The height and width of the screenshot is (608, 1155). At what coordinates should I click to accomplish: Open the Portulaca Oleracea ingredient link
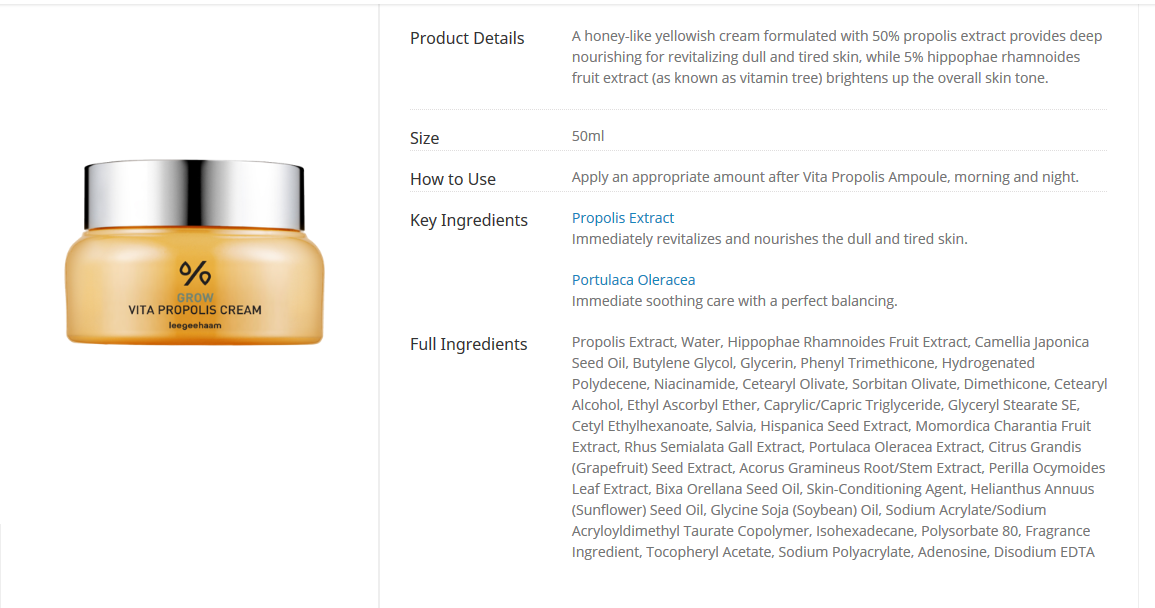(x=633, y=280)
